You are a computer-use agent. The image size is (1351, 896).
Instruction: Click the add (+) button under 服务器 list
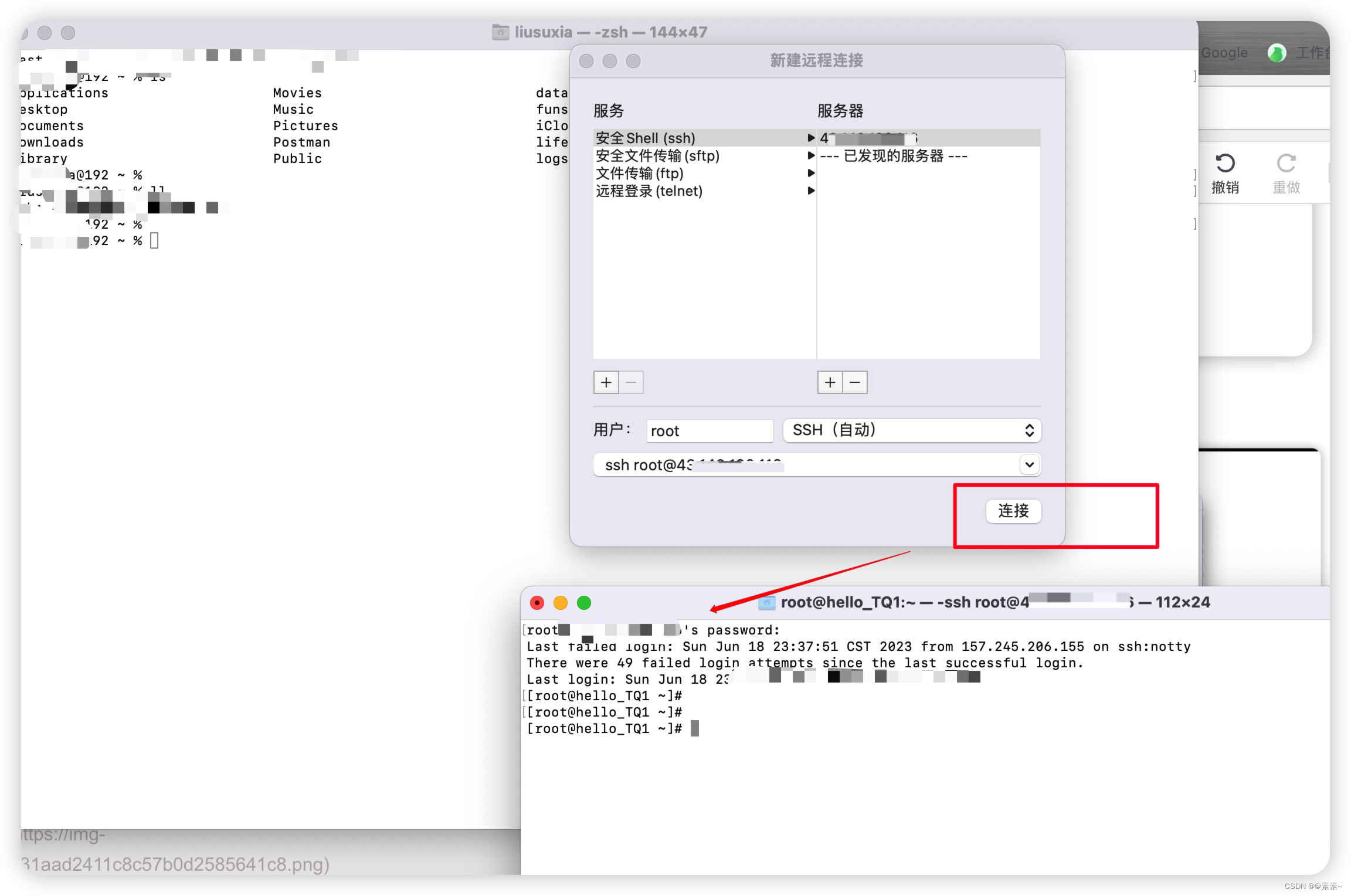pos(830,382)
